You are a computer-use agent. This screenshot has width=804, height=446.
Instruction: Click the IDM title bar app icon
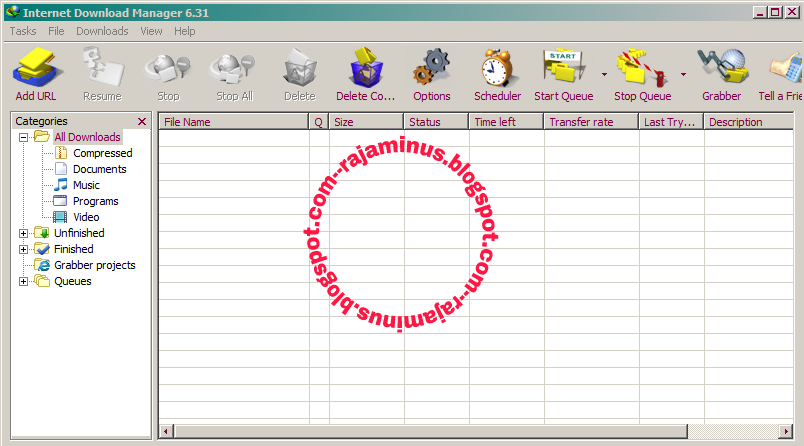point(13,12)
